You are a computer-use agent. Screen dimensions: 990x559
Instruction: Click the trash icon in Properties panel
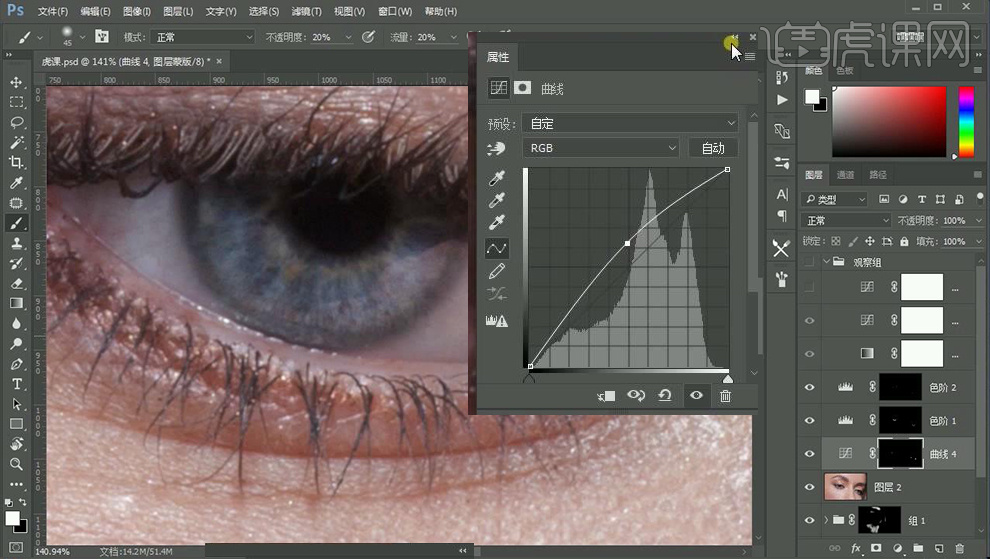[725, 396]
